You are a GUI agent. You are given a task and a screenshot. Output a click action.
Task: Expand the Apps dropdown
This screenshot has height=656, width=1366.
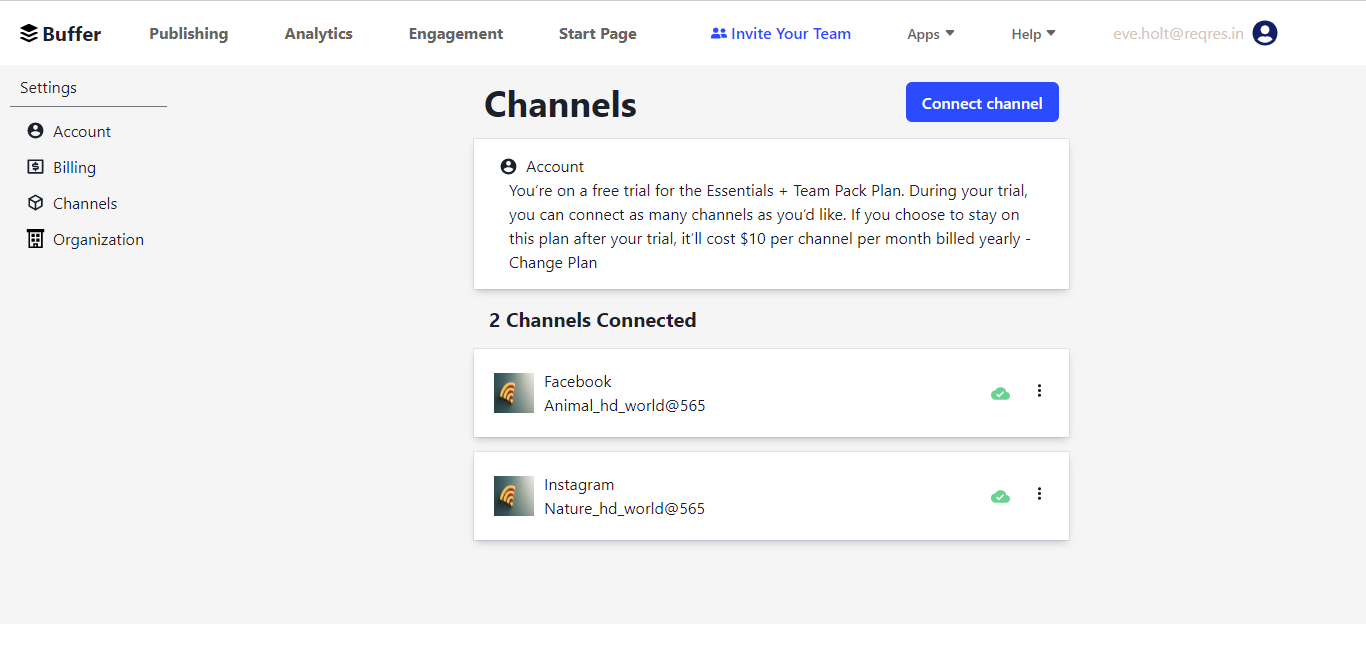pos(931,34)
